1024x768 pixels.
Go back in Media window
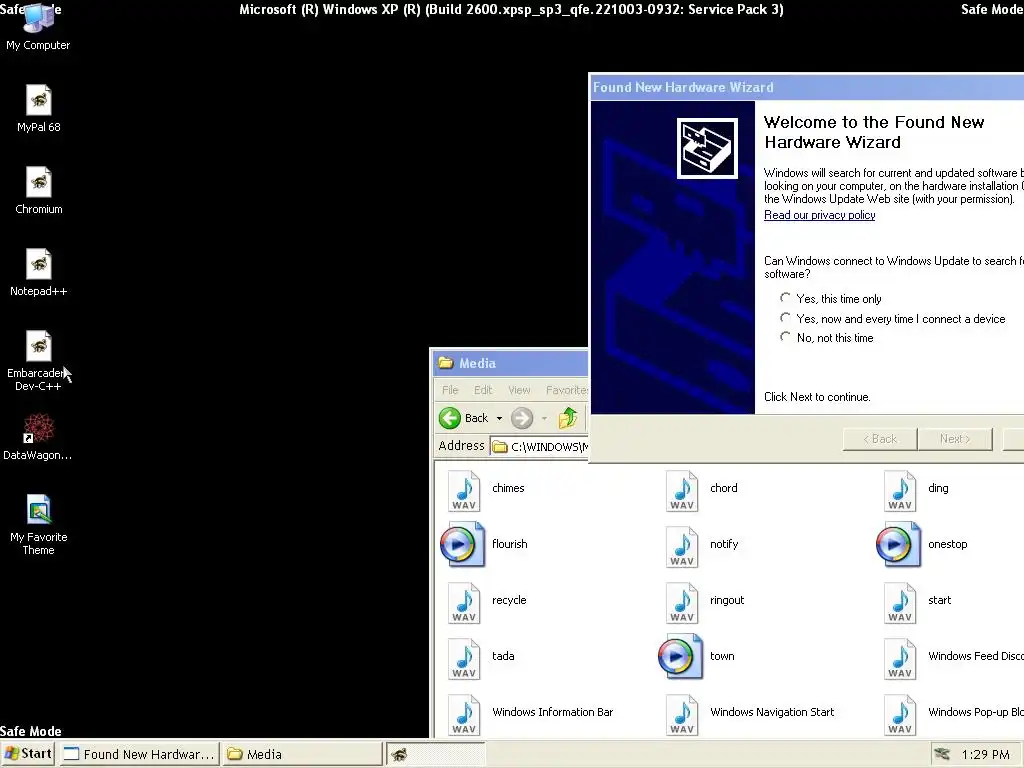pos(464,418)
